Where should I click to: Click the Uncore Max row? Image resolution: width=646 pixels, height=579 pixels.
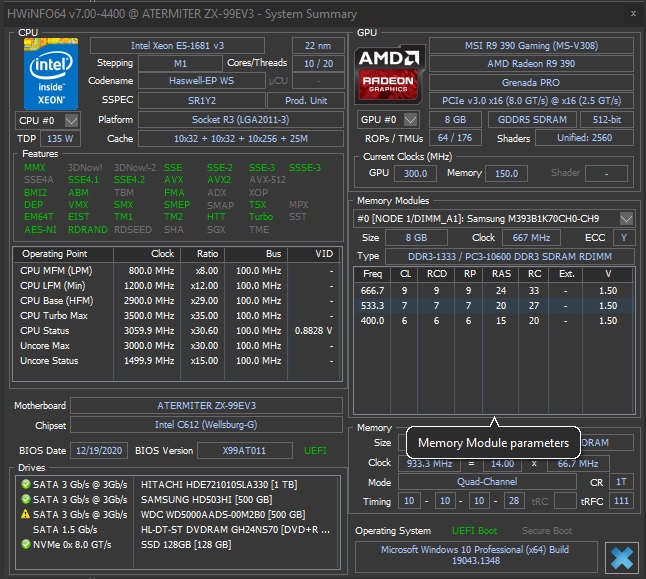177,345
